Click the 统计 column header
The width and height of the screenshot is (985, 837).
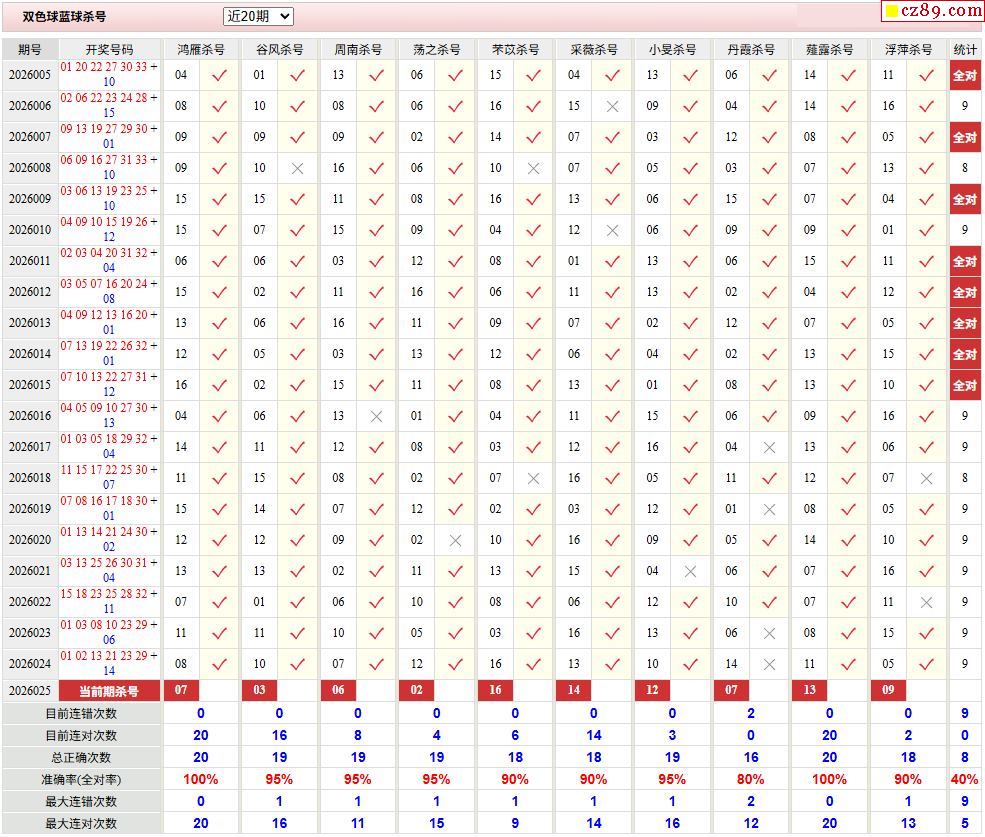click(965, 49)
